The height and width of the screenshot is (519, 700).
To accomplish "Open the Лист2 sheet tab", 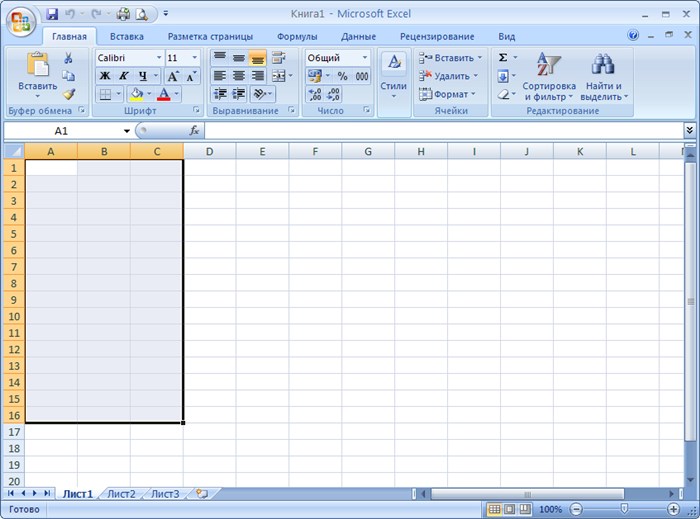I will [121, 494].
